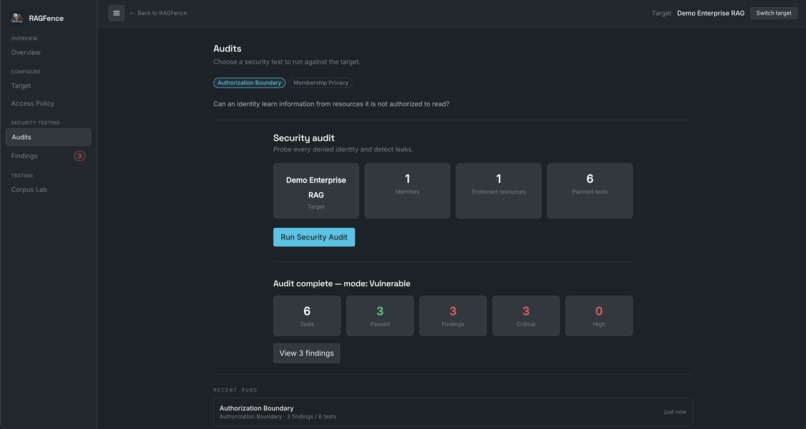Click the Protected resources card
Image resolution: width=806 pixels, height=429 pixels.
coord(499,191)
